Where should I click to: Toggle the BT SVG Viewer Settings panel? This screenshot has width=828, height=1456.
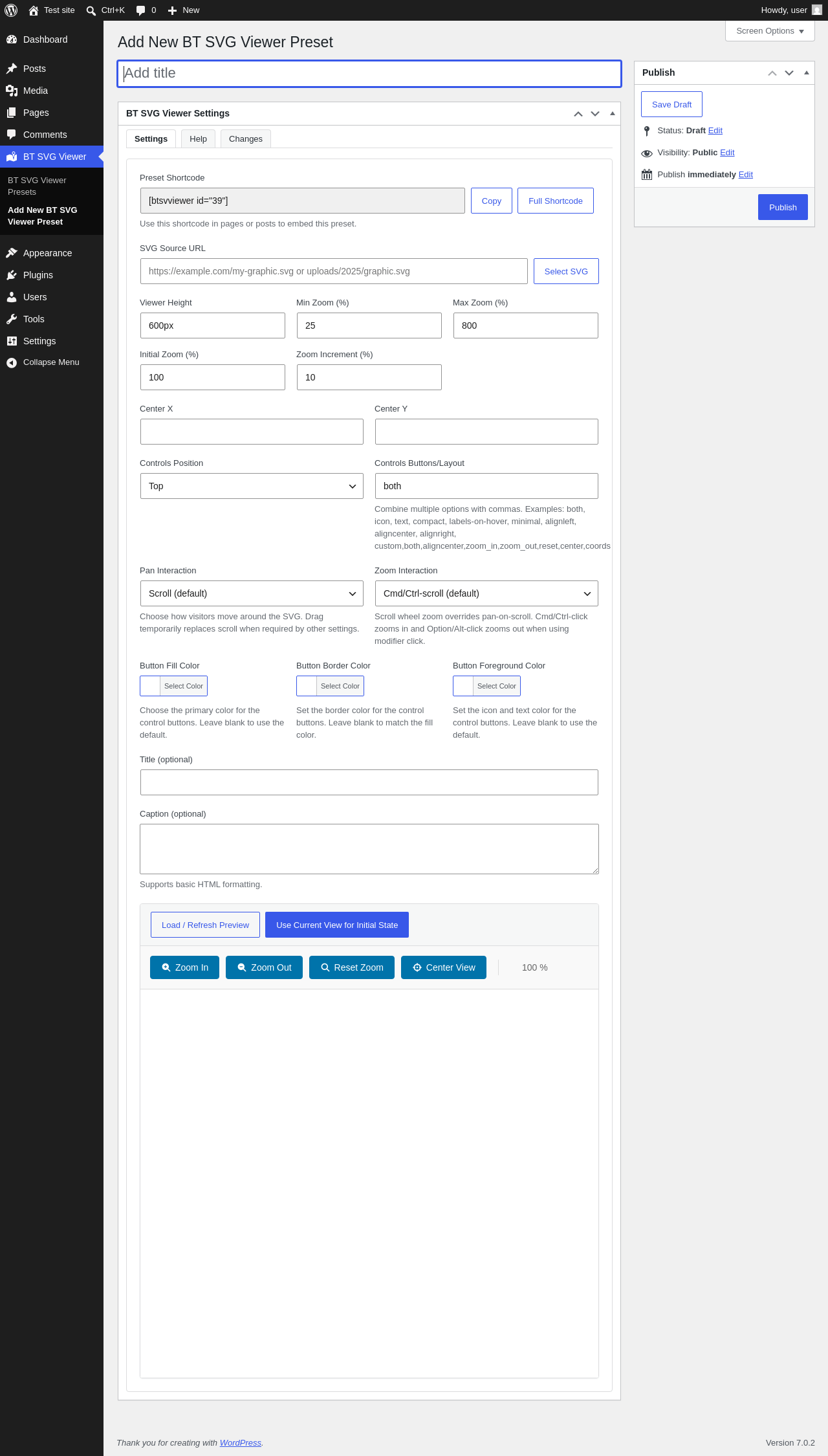[x=613, y=114]
